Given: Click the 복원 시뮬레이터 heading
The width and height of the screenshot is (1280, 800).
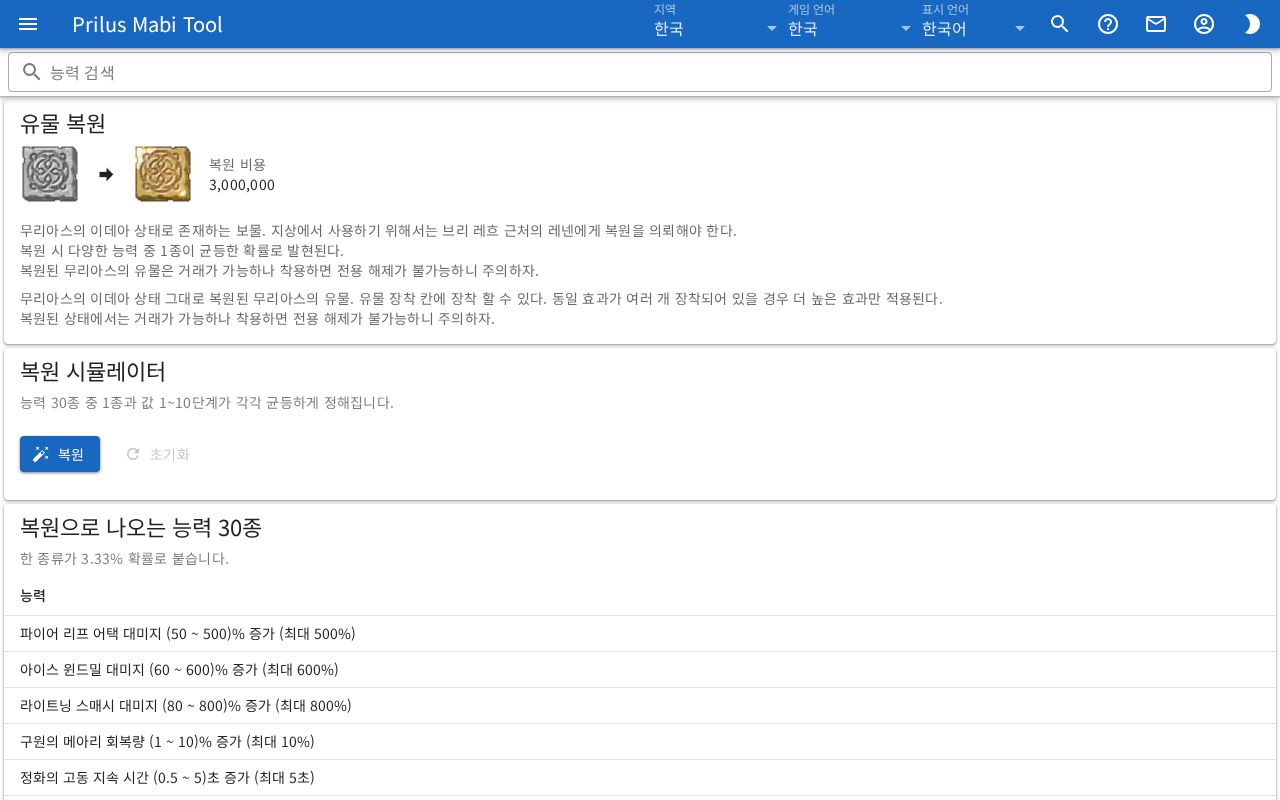Looking at the screenshot, I should pos(93,371).
